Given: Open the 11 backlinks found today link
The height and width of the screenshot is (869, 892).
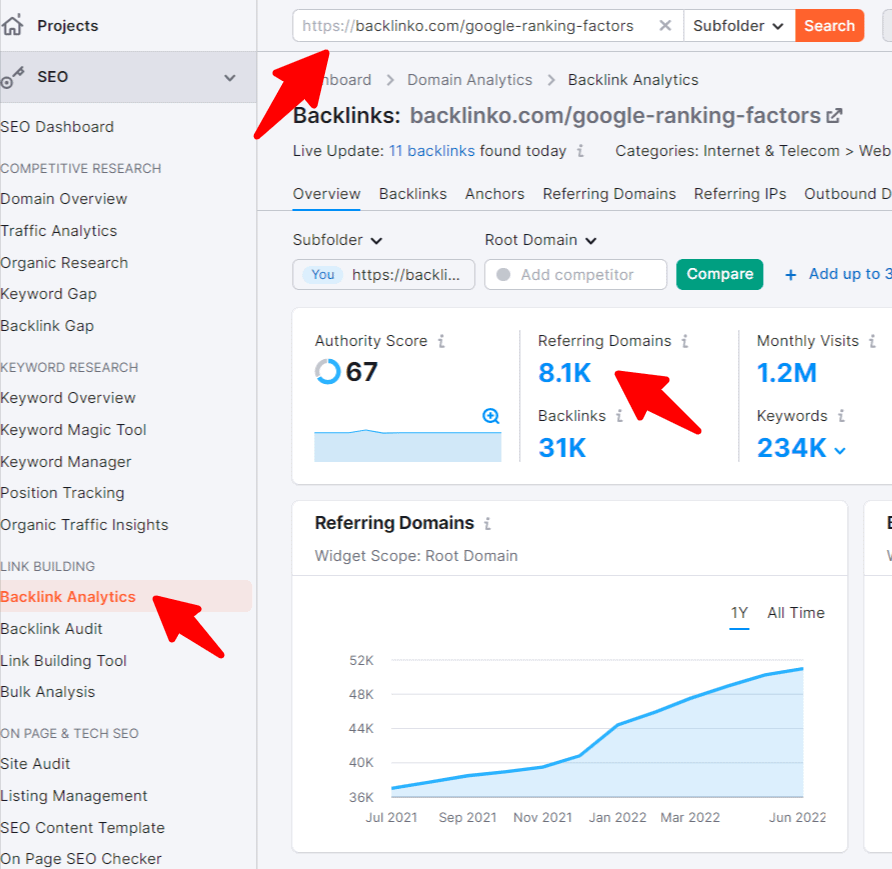Looking at the screenshot, I should pyautogui.click(x=431, y=150).
